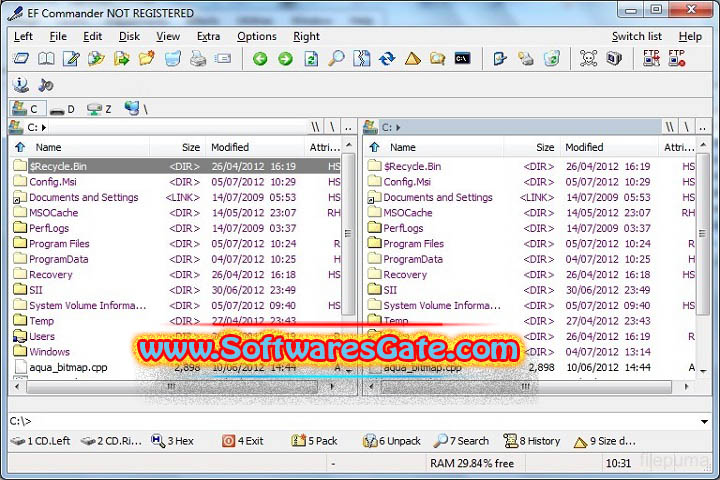This screenshot has width=720, height=480.
Task: Open the Switch list menu
Action: (x=636, y=36)
